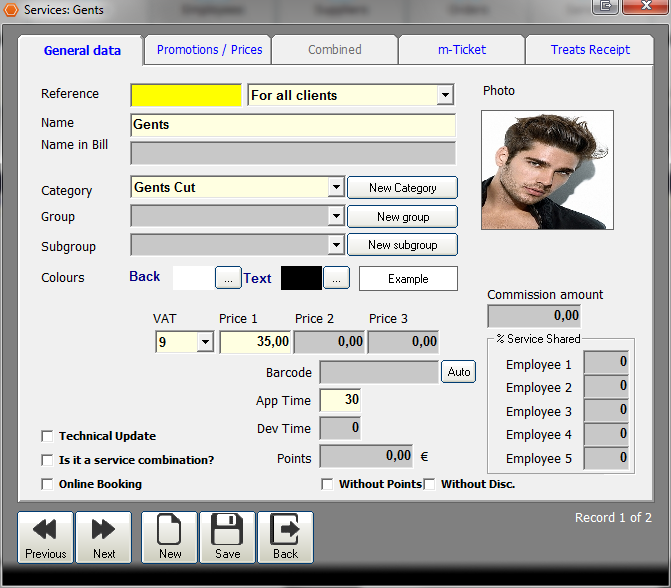
Task: Expand the For all clients dropdown
Action: coord(445,95)
